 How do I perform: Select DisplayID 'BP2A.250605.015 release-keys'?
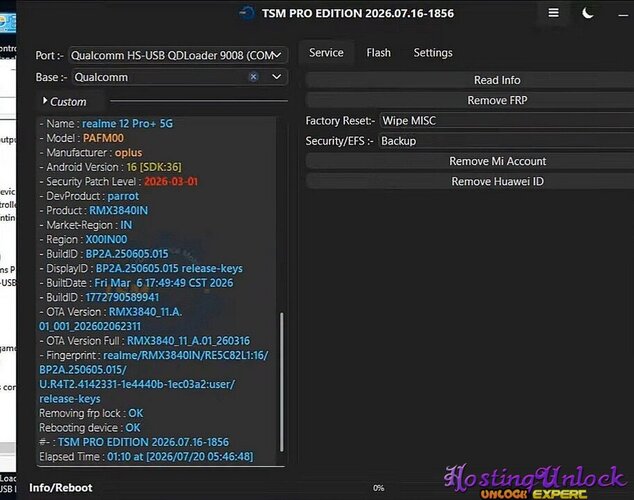[x=169, y=268]
